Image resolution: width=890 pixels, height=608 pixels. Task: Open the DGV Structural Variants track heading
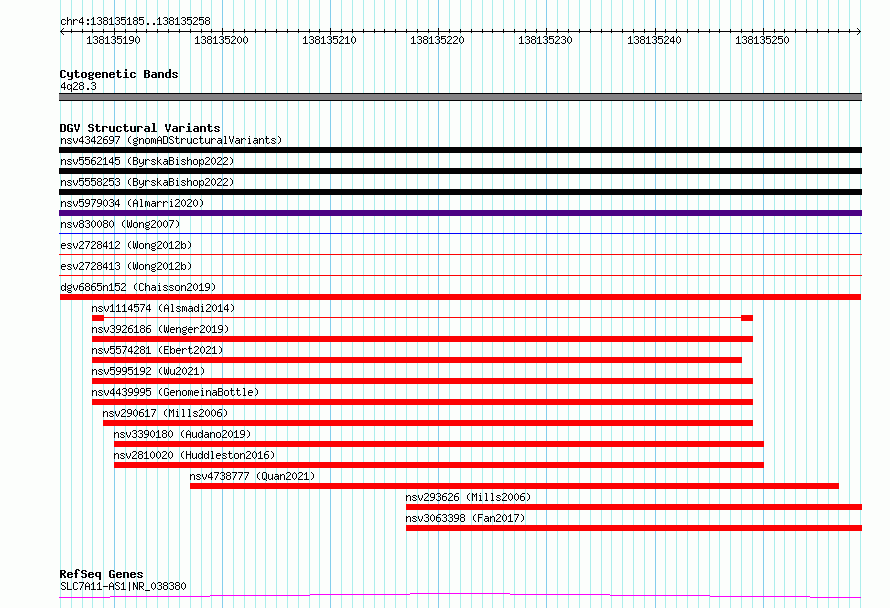click(140, 128)
